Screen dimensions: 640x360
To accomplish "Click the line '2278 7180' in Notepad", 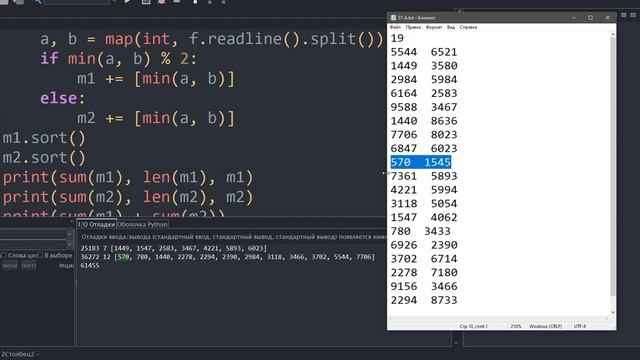I will [x=424, y=273].
